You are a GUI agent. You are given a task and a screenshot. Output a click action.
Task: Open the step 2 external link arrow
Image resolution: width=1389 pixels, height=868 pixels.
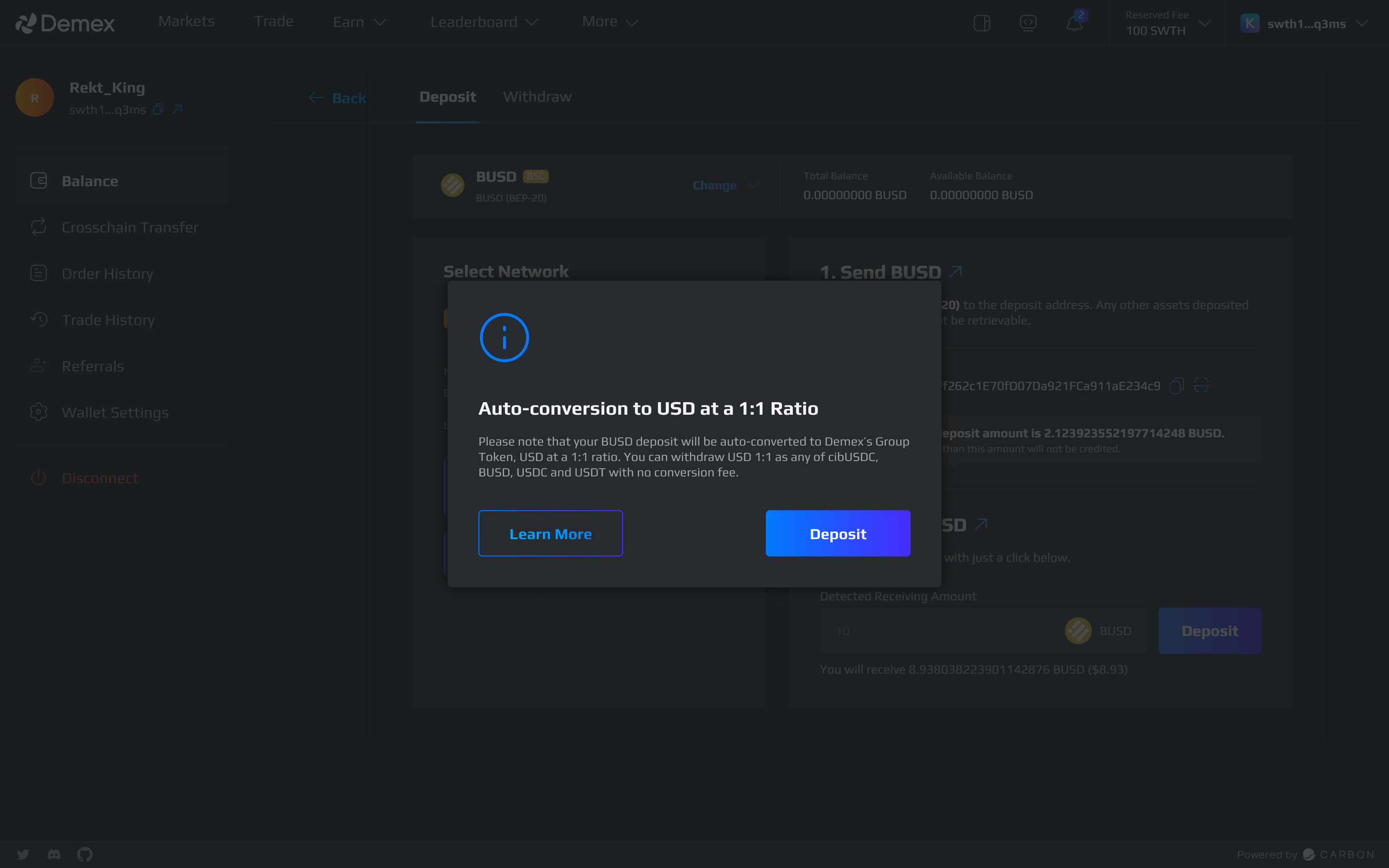coord(981,525)
